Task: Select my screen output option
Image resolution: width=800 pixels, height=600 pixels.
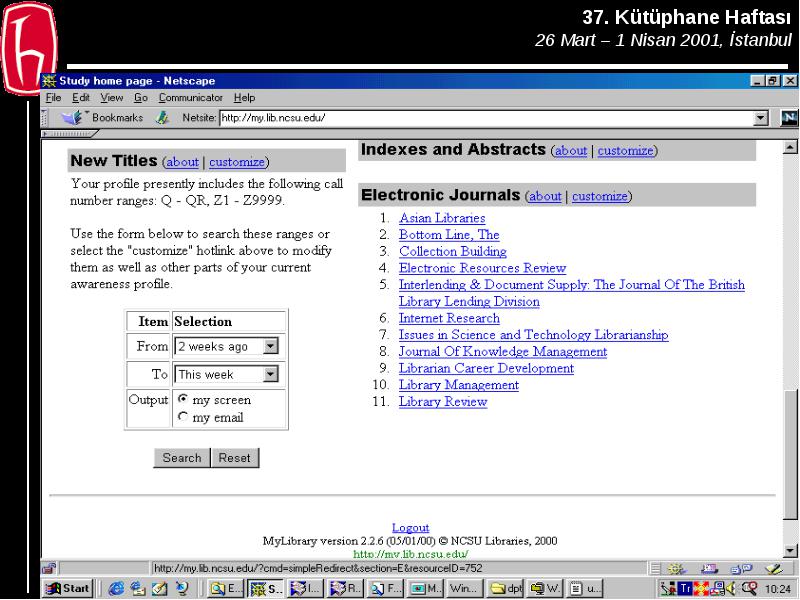Action: (183, 398)
